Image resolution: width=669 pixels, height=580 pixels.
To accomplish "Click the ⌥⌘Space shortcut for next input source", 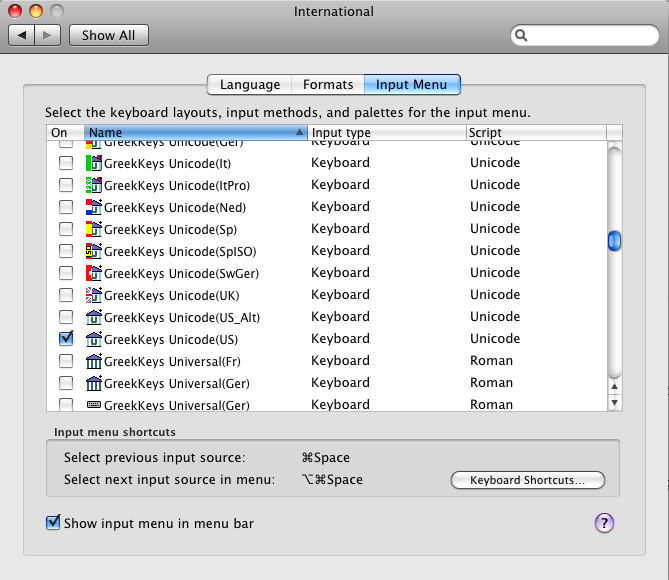I will (x=332, y=480).
